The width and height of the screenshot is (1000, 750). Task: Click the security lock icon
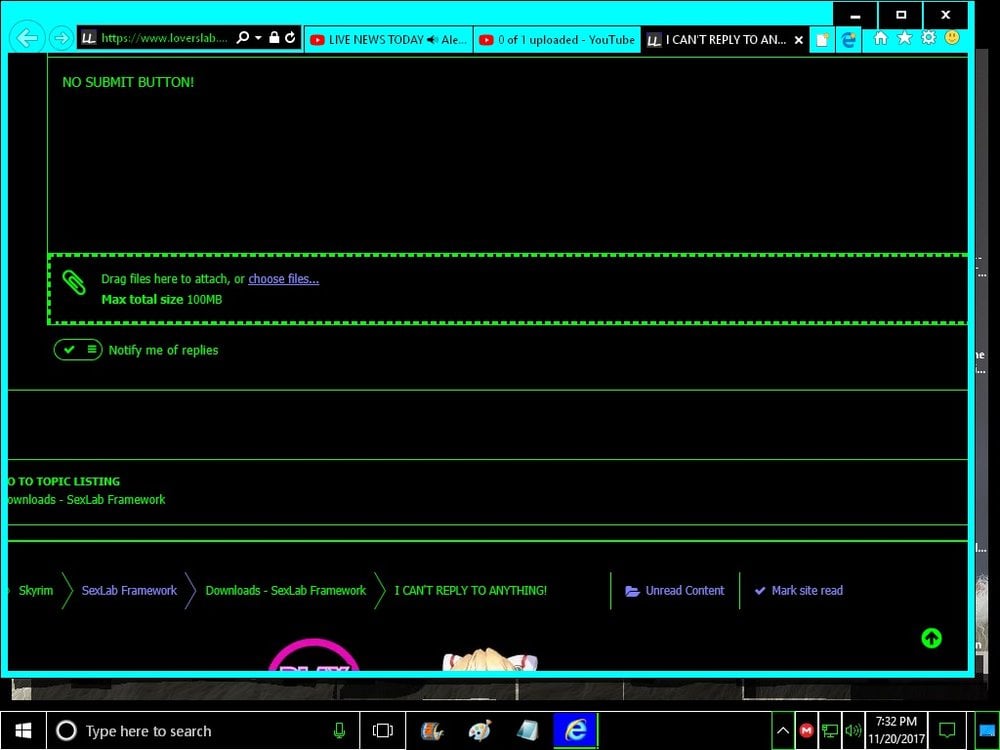click(274, 38)
